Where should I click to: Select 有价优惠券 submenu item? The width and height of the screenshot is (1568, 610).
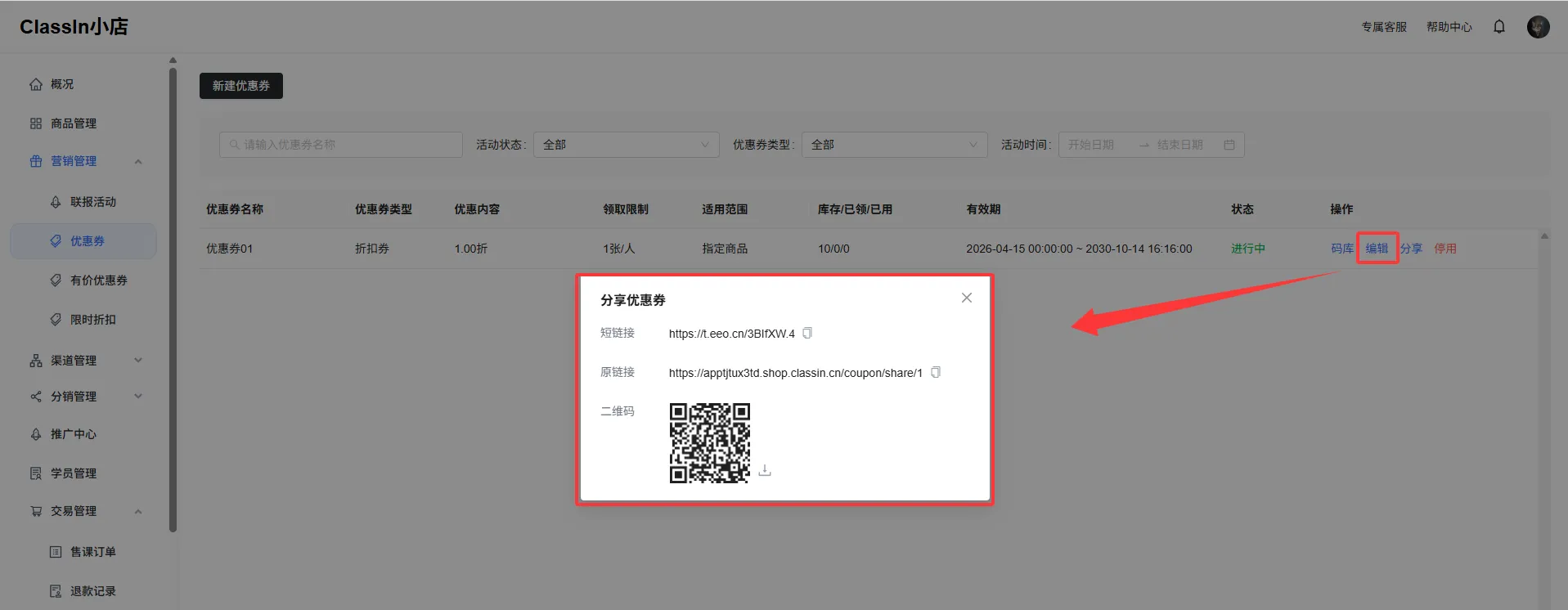[x=99, y=280]
